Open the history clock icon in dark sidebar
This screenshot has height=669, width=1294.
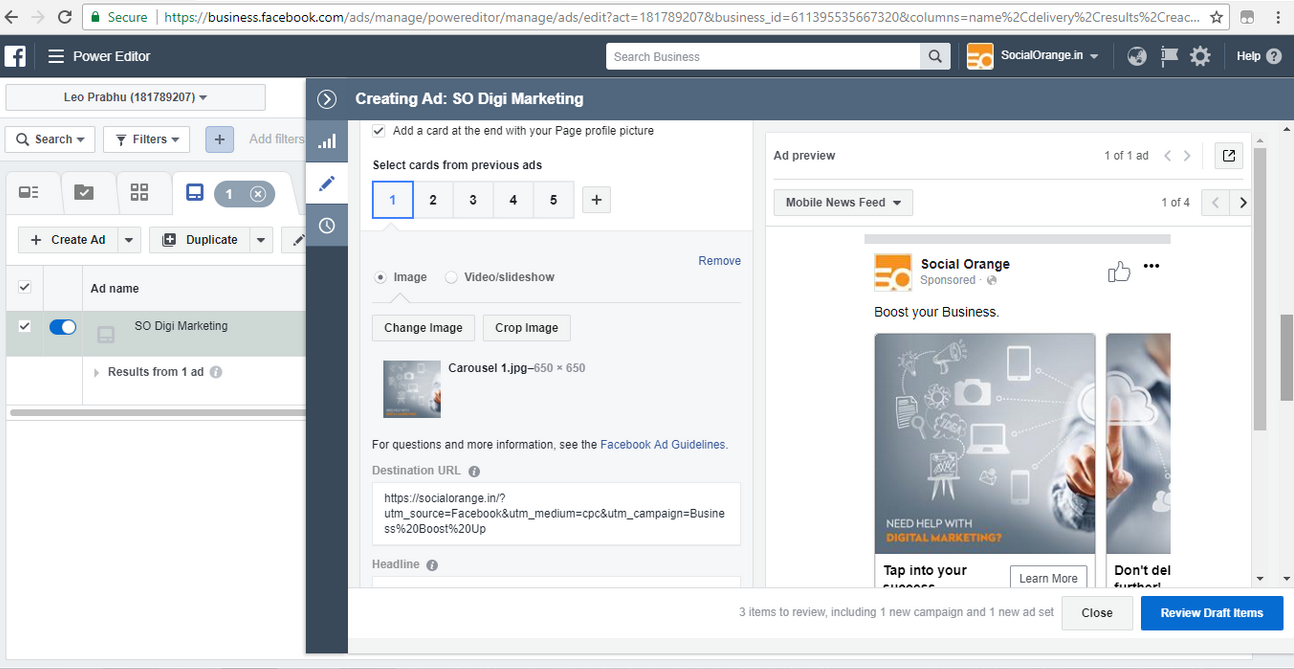pos(327,225)
